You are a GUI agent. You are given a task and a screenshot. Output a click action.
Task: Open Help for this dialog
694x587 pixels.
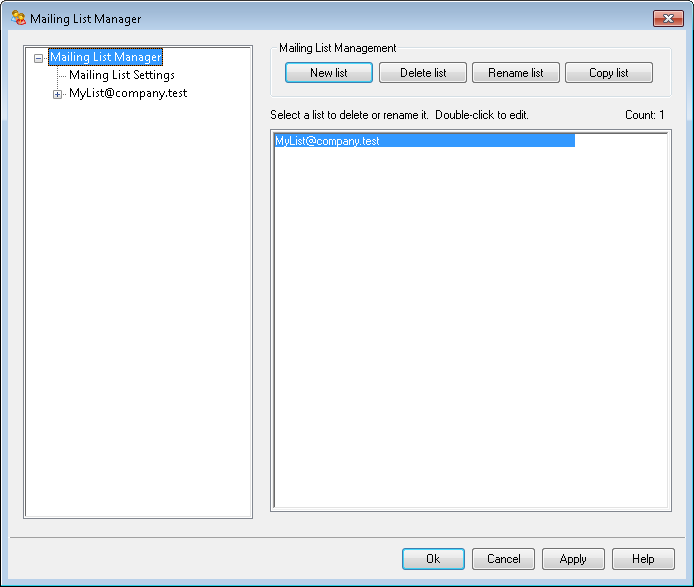click(x=643, y=559)
